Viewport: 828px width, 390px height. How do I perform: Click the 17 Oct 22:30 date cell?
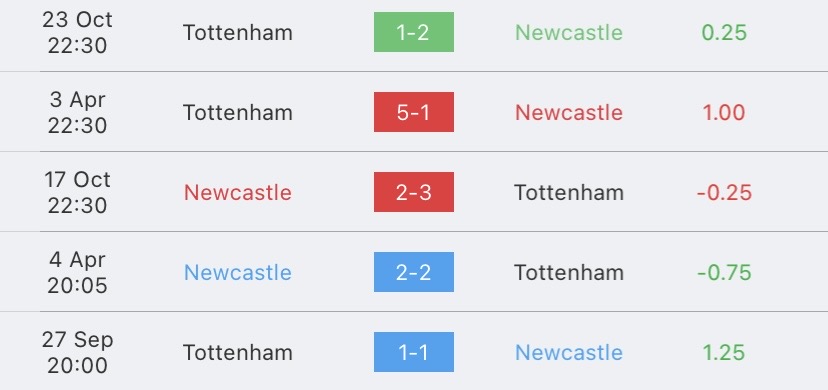(x=77, y=192)
